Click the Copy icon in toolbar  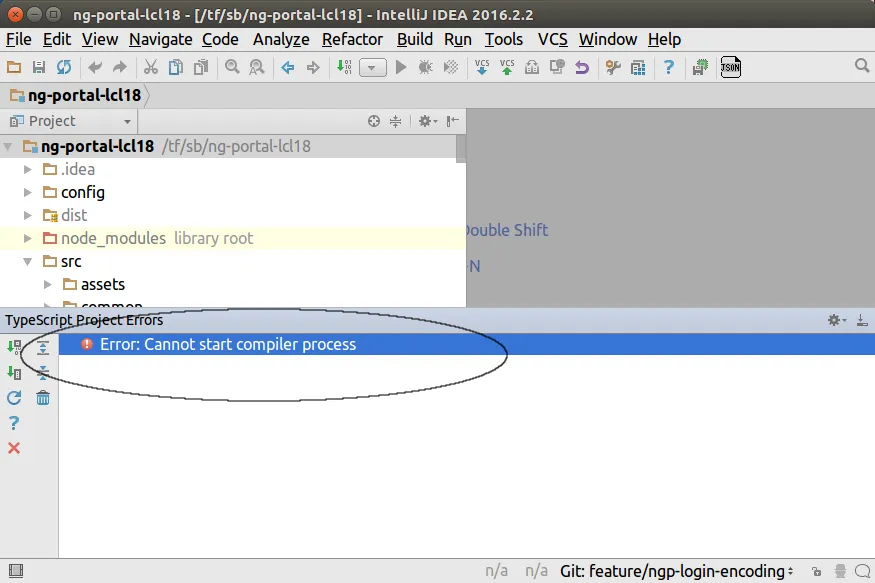coord(176,68)
